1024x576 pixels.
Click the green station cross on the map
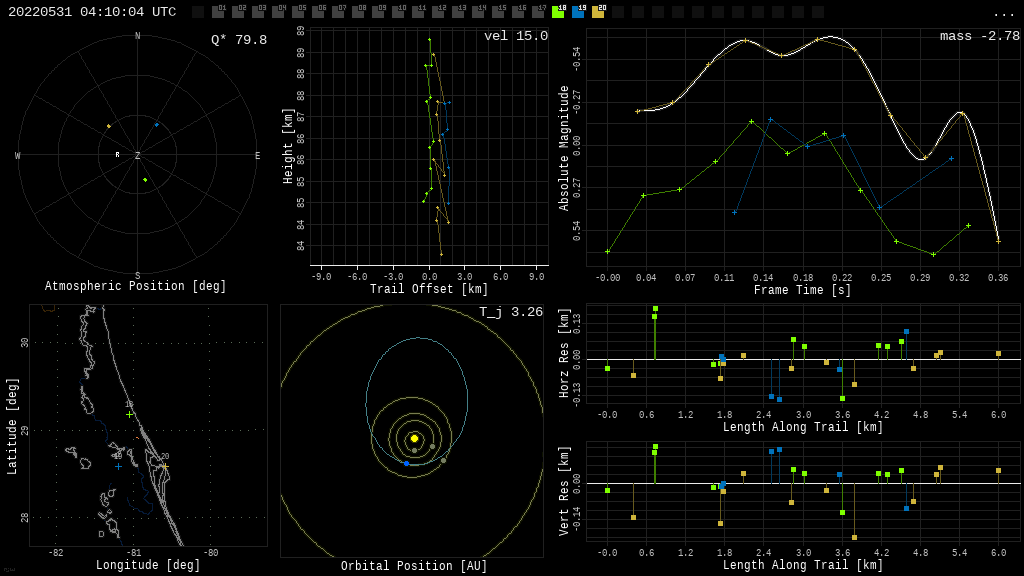coord(129,414)
